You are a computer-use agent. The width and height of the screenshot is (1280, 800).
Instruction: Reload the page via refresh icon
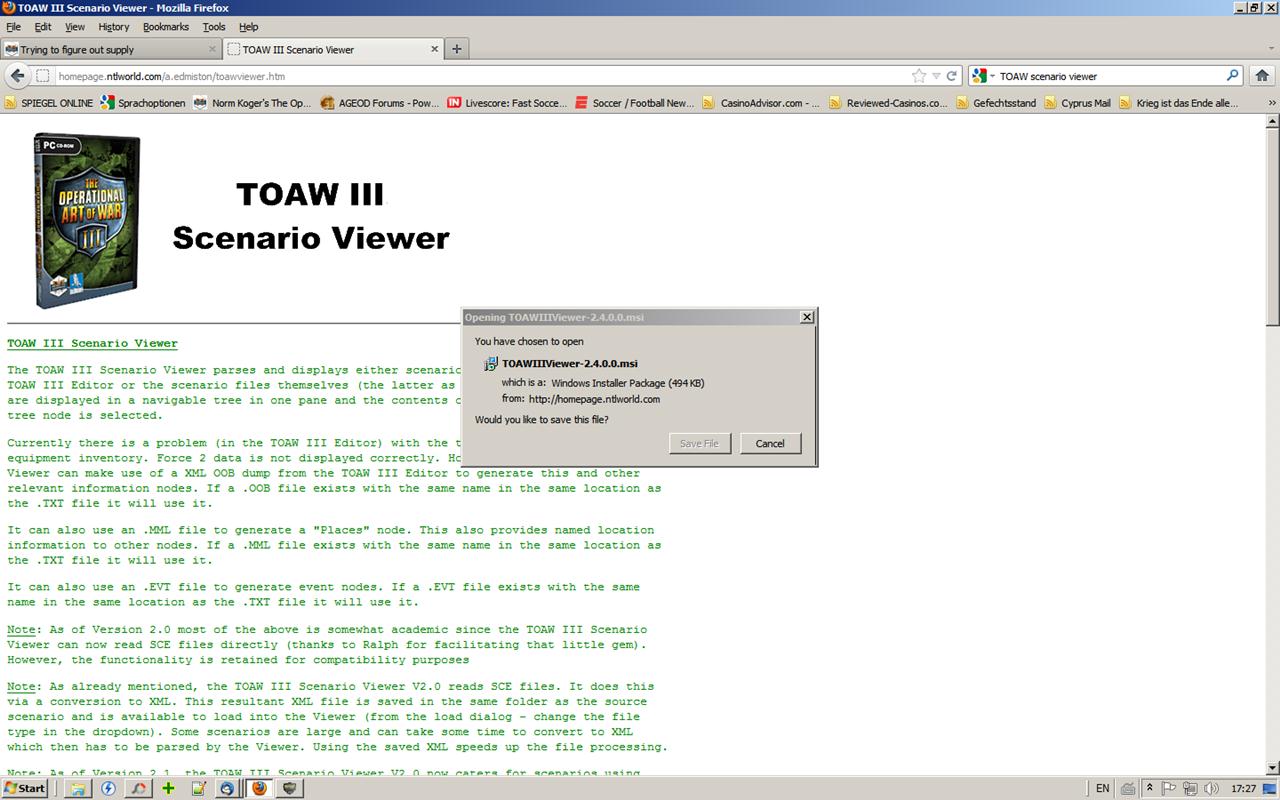click(x=952, y=76)
